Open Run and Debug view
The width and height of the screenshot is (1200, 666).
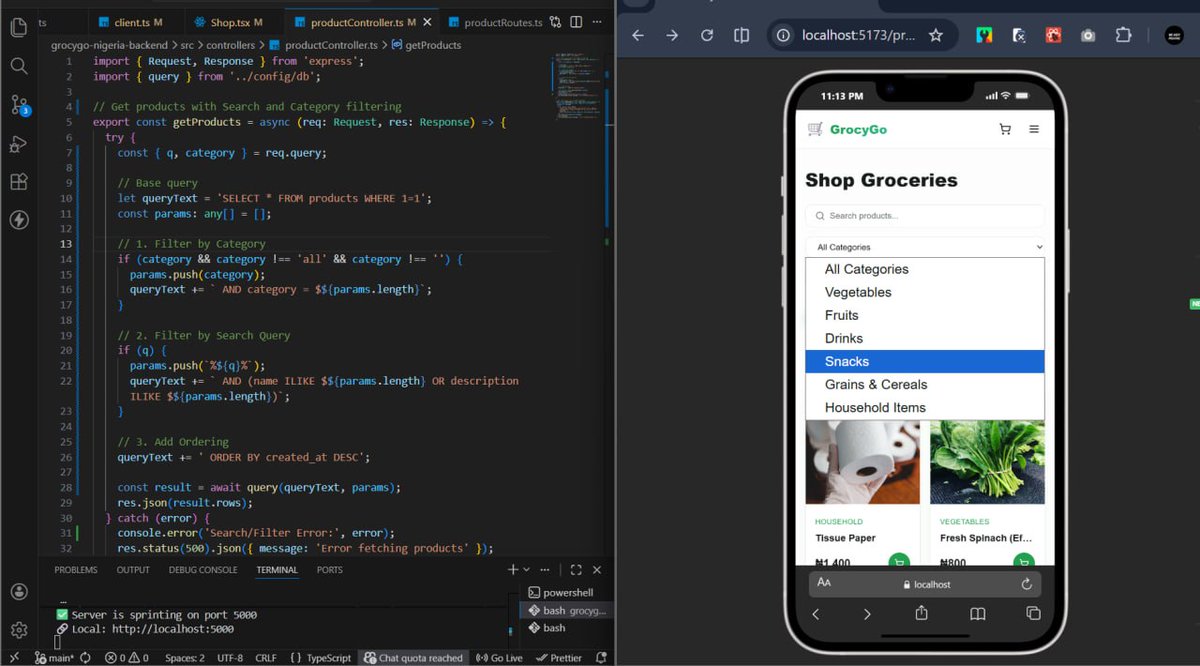[18, 144]
